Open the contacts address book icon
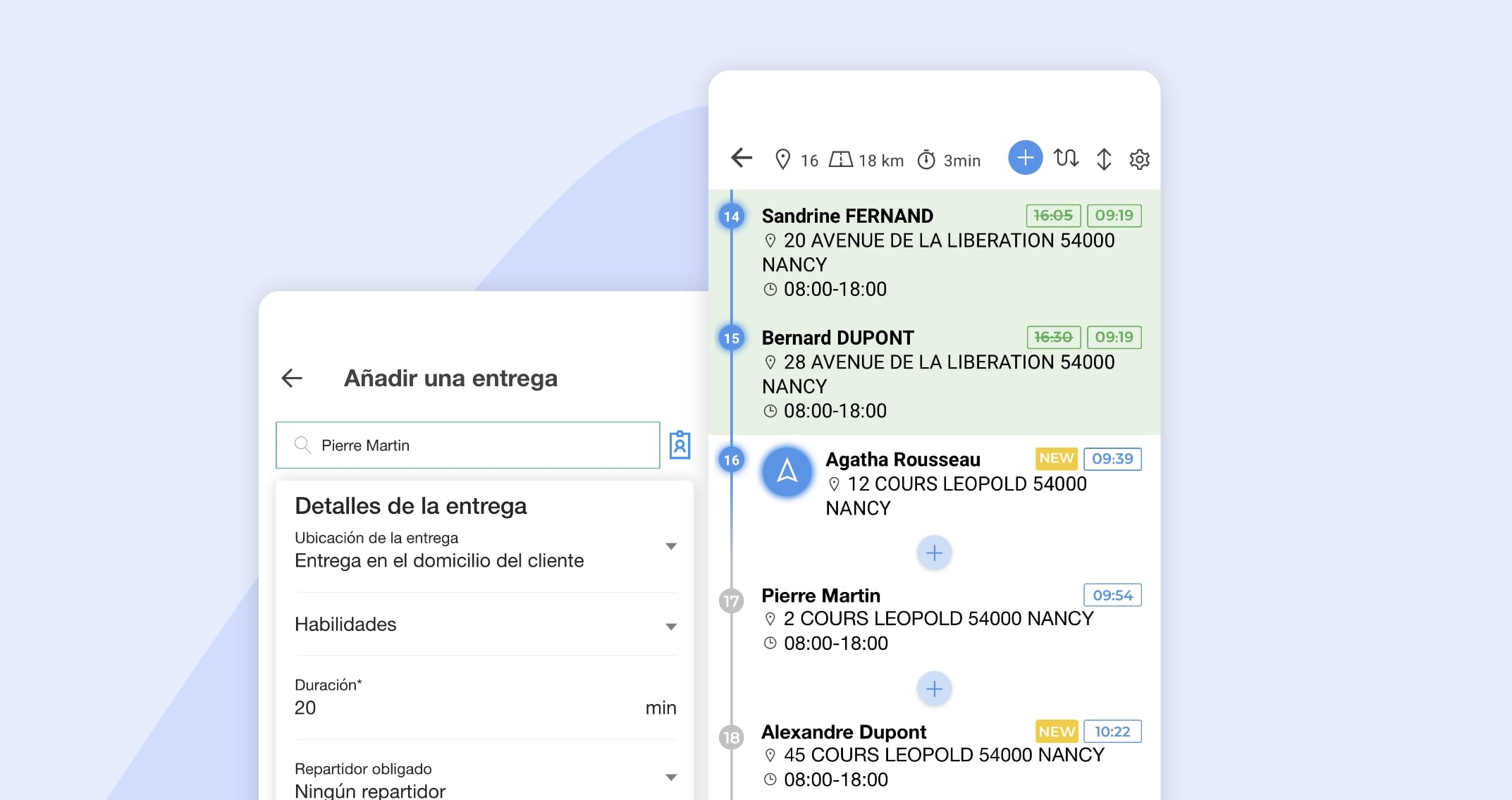 pos(680,445)
